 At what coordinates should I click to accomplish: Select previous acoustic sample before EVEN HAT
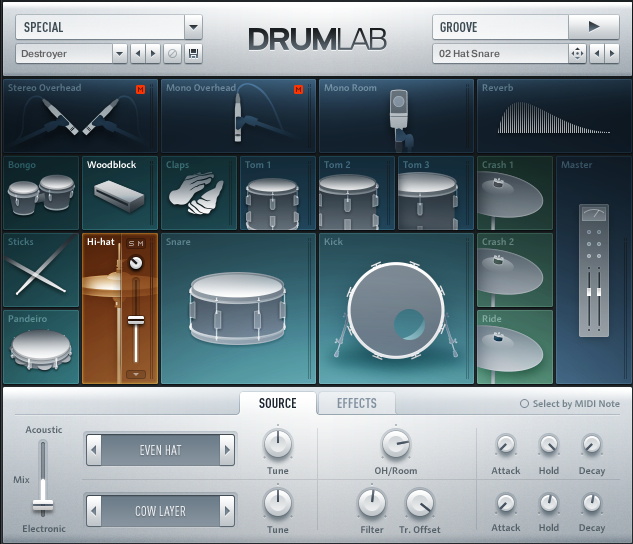click(x=94, y=450)
